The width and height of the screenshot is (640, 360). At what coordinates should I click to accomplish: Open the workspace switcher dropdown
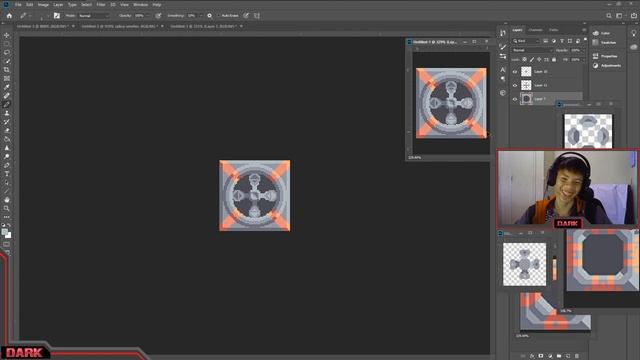[x=620, y=16]
